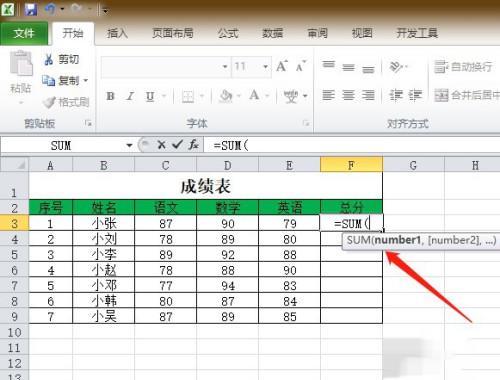
Task: Open the font size dropdown
Action: pyautogui.click(x=265, y=67)
